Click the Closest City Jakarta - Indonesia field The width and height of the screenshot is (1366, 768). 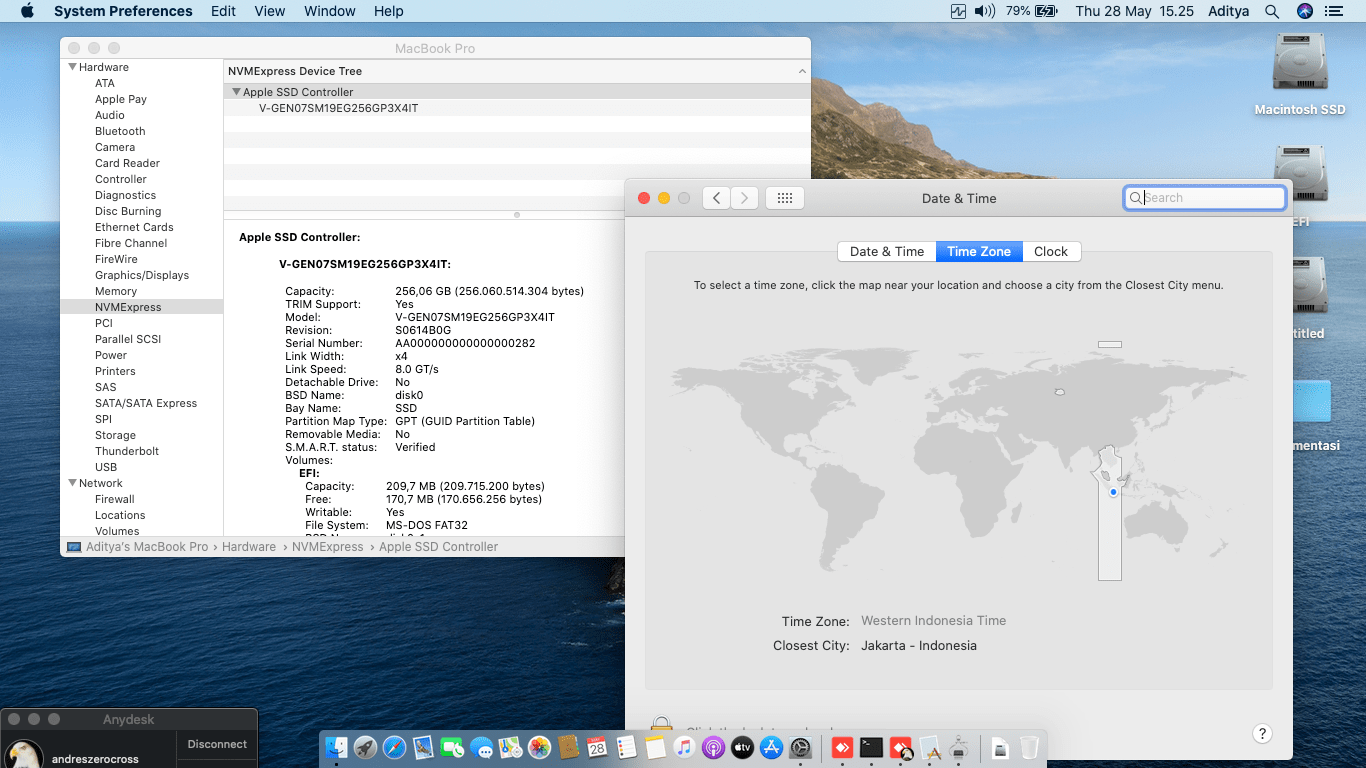click(x=919, y=646)
